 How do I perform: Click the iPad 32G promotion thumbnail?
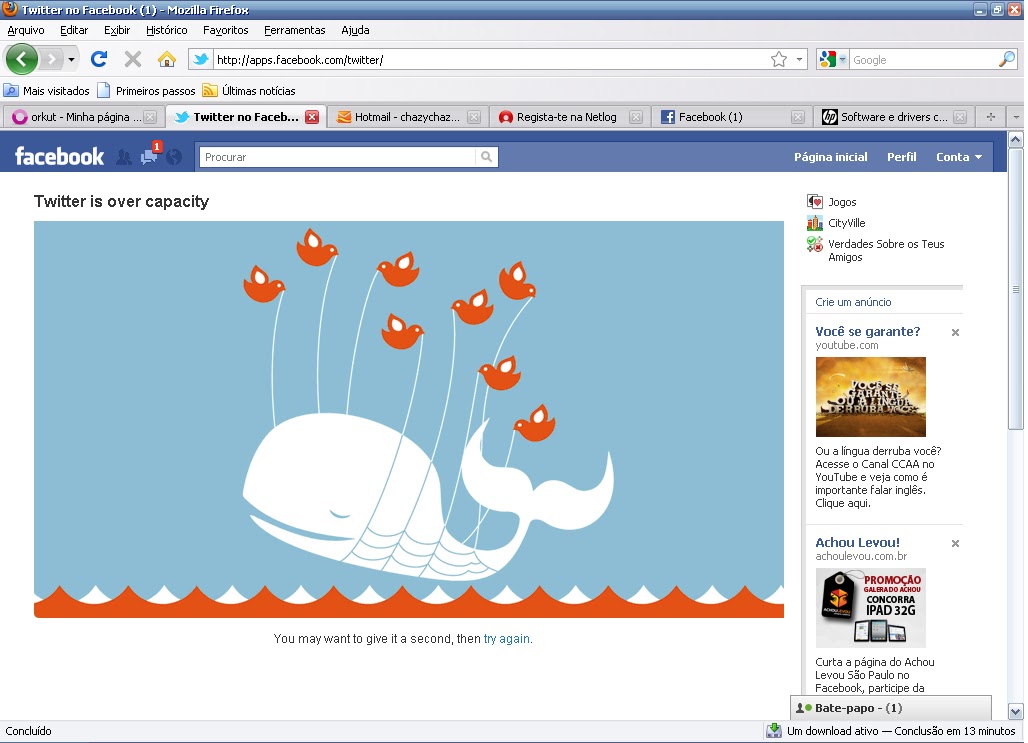coord(871,608)
